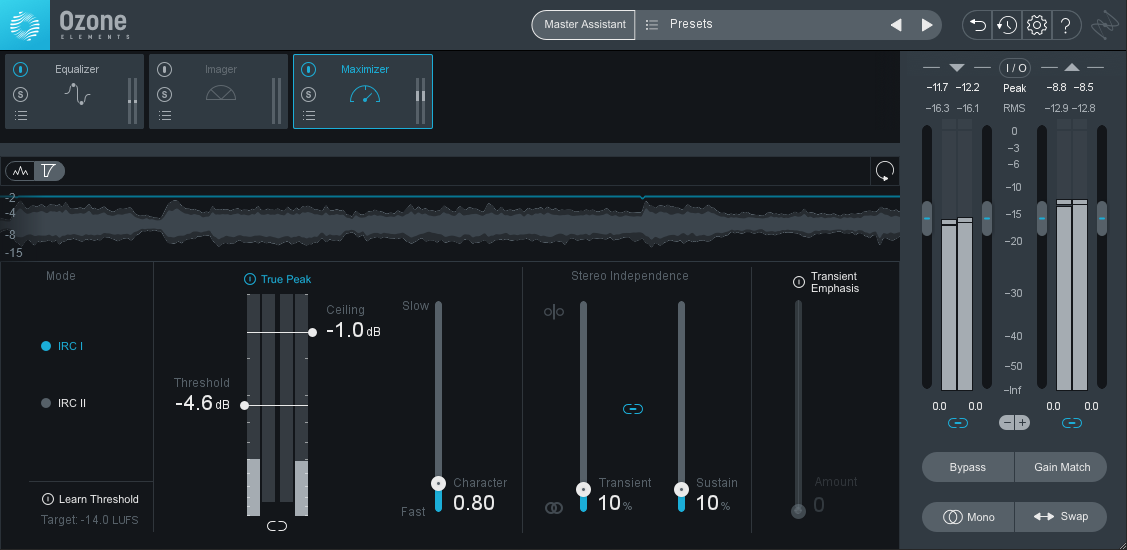This screenshot has height=550, width=1127.
Task: Open the Master Assistant
Action: click(584, 24)
